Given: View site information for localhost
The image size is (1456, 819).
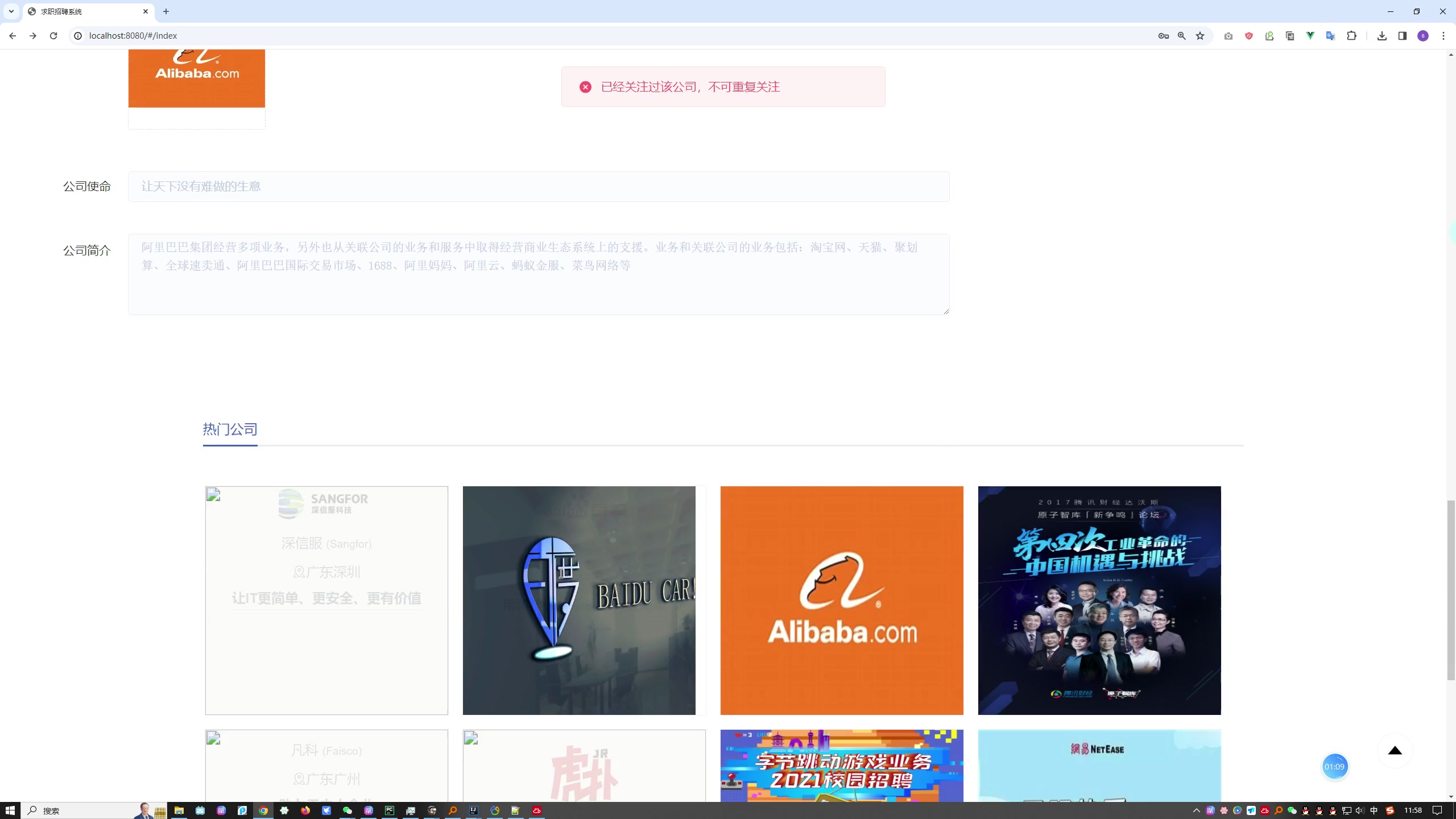Looking at the screenshot, I should (x=78, y=36).
